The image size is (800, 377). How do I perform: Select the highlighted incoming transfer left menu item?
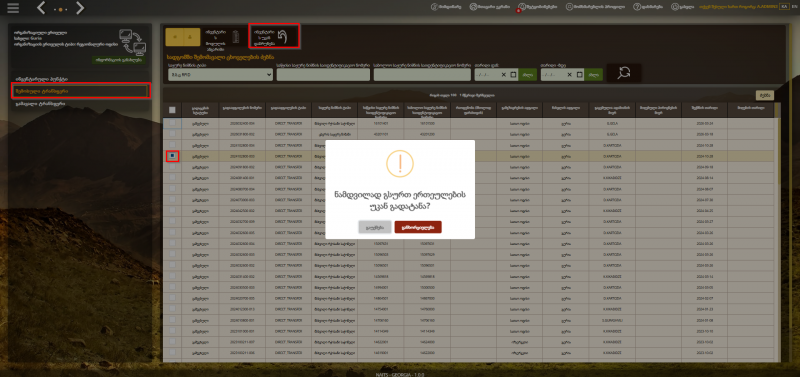[81, 91]
